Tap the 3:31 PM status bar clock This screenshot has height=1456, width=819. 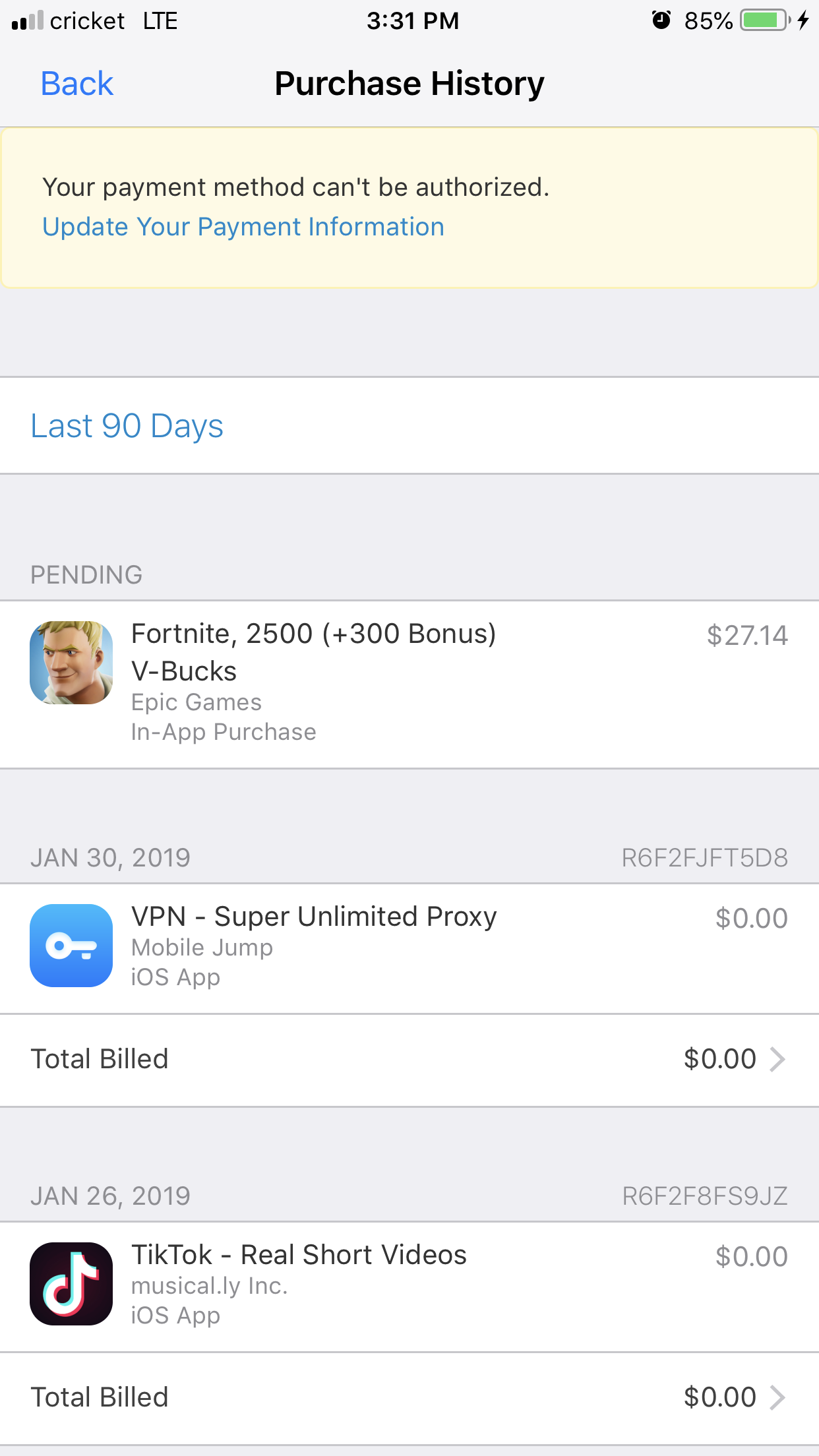tap(413, 20)
